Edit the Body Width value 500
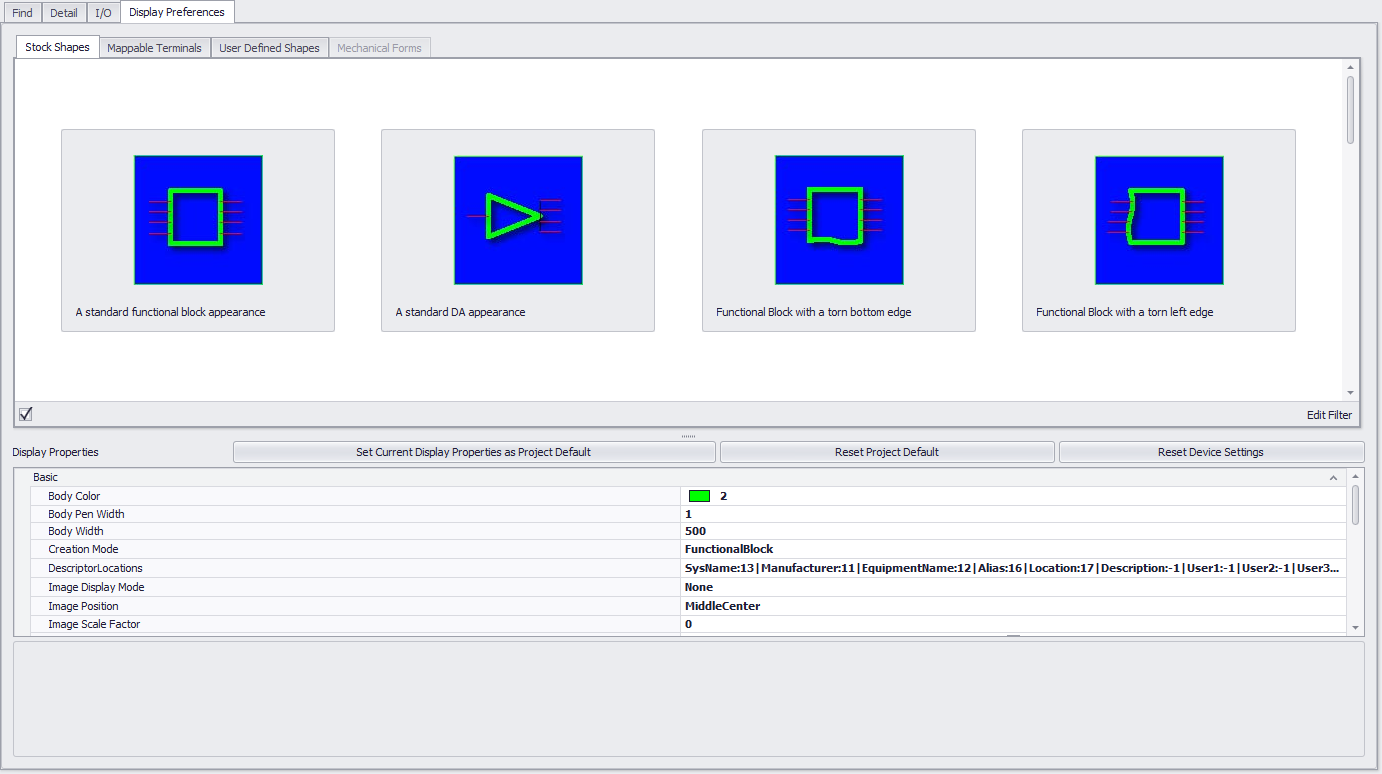The image size is (1382, 774). pyautogui.click(x=1013, y=531)
